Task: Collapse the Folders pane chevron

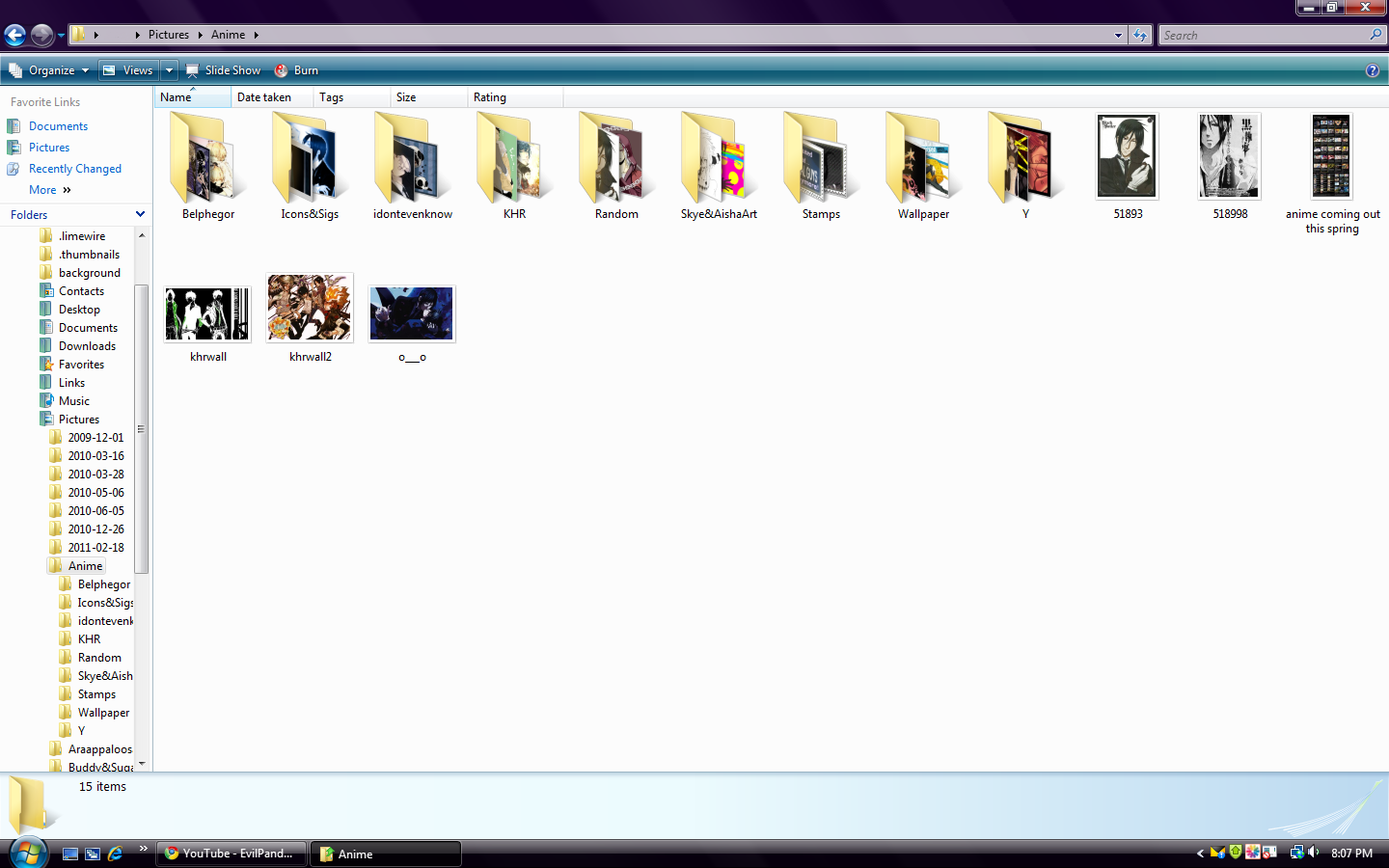Action: click(140, 214)
